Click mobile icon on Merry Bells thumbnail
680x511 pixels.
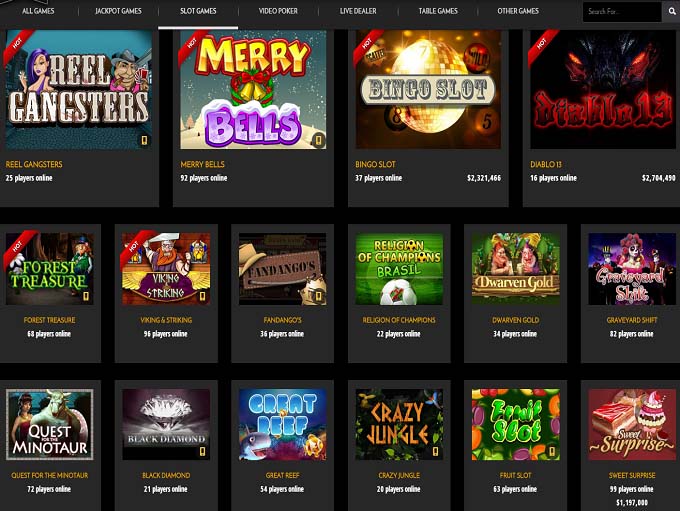[319, 140]
